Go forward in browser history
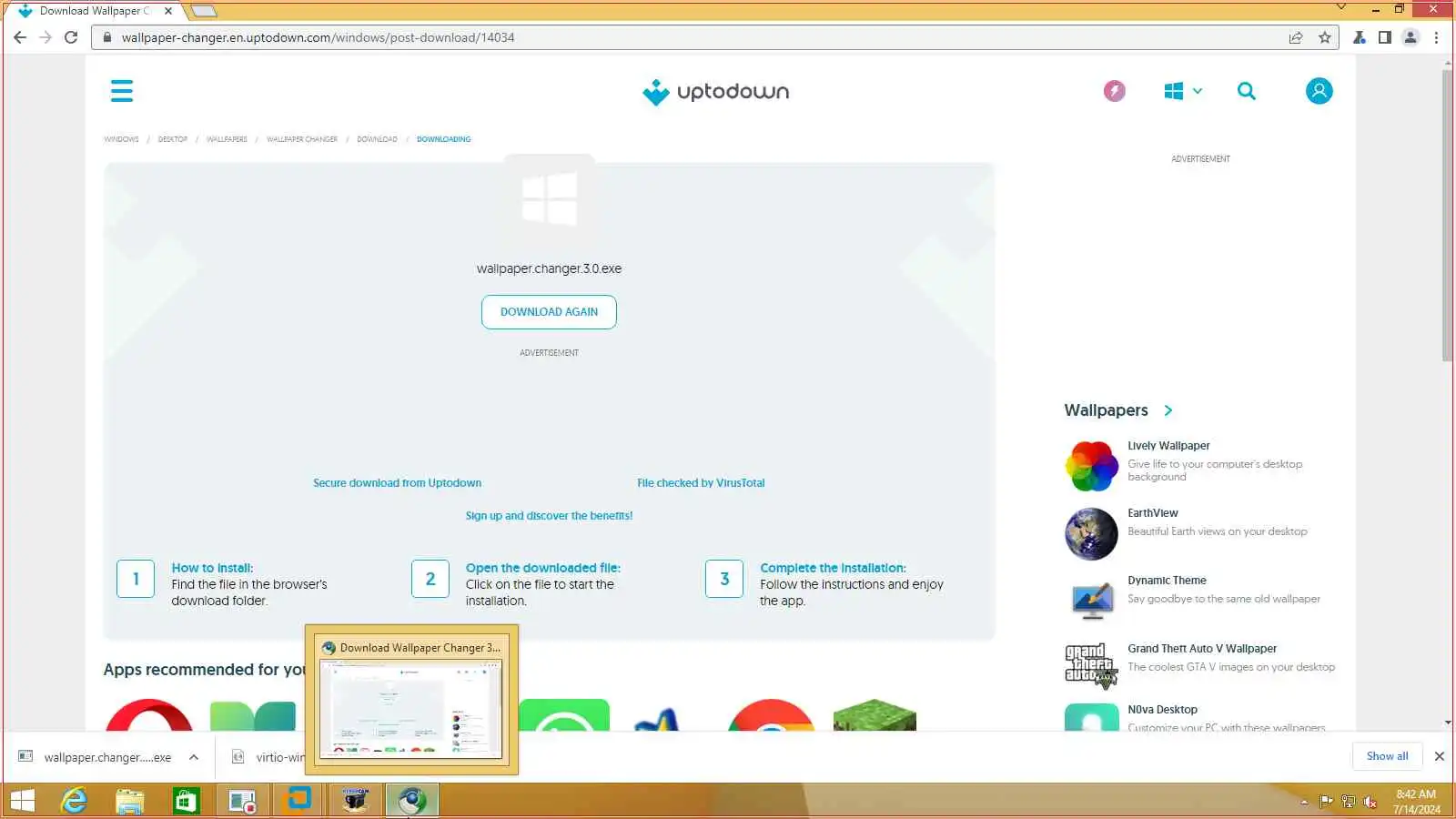The width and height of the screenshot is (1456, 819). (x=45, y=37)
